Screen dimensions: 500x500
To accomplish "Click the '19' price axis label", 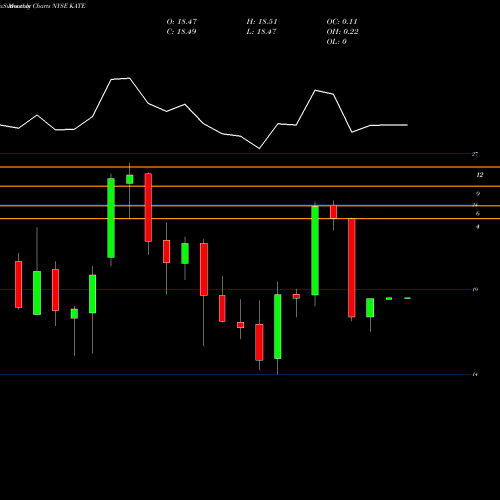I will pyautogui.click(x=475, y=289).
